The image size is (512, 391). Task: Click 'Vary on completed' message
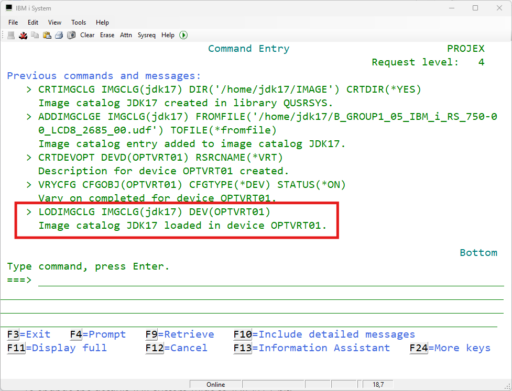tap(157, 198)
